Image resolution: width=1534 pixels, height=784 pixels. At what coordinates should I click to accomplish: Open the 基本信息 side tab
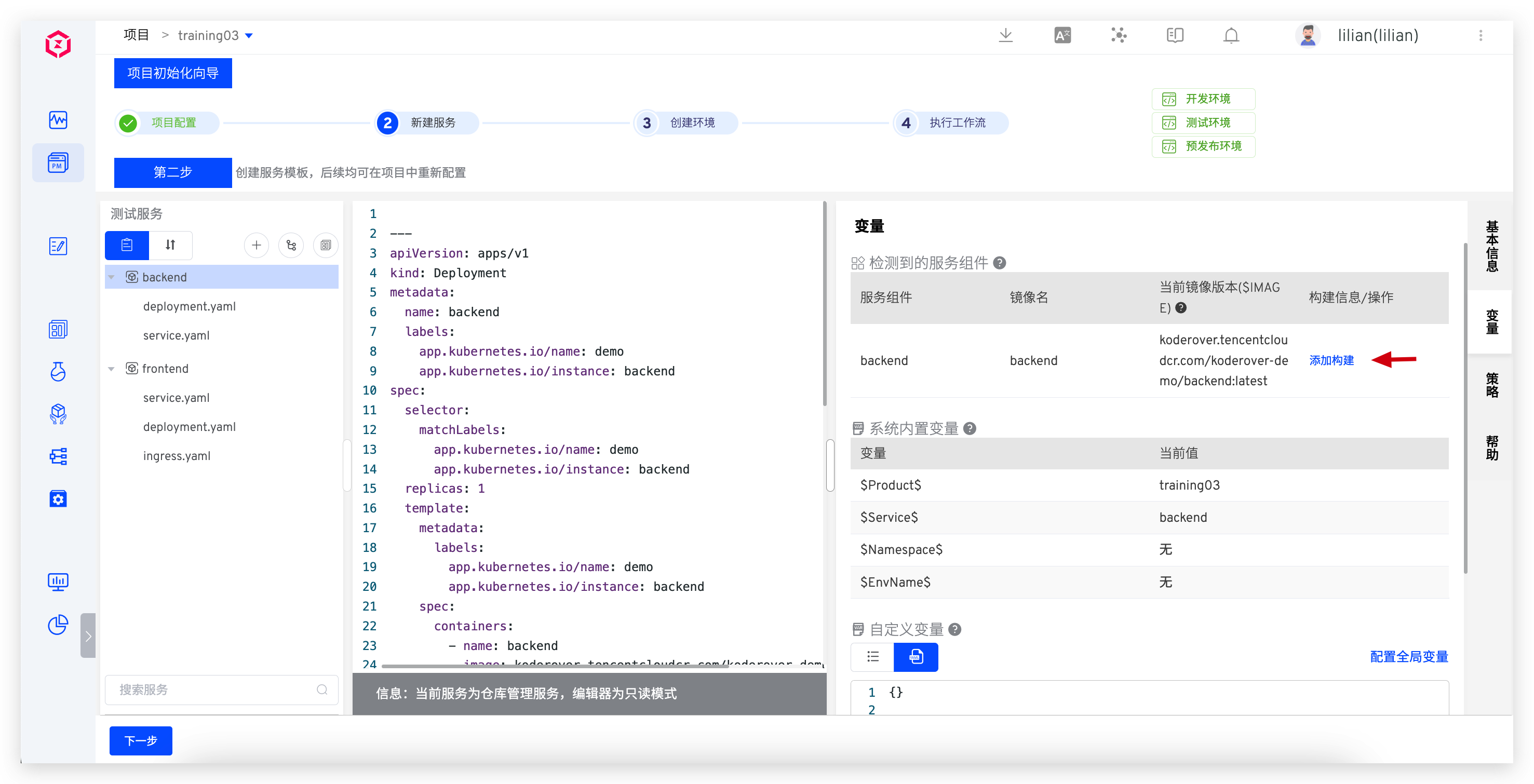(1492, 245)
